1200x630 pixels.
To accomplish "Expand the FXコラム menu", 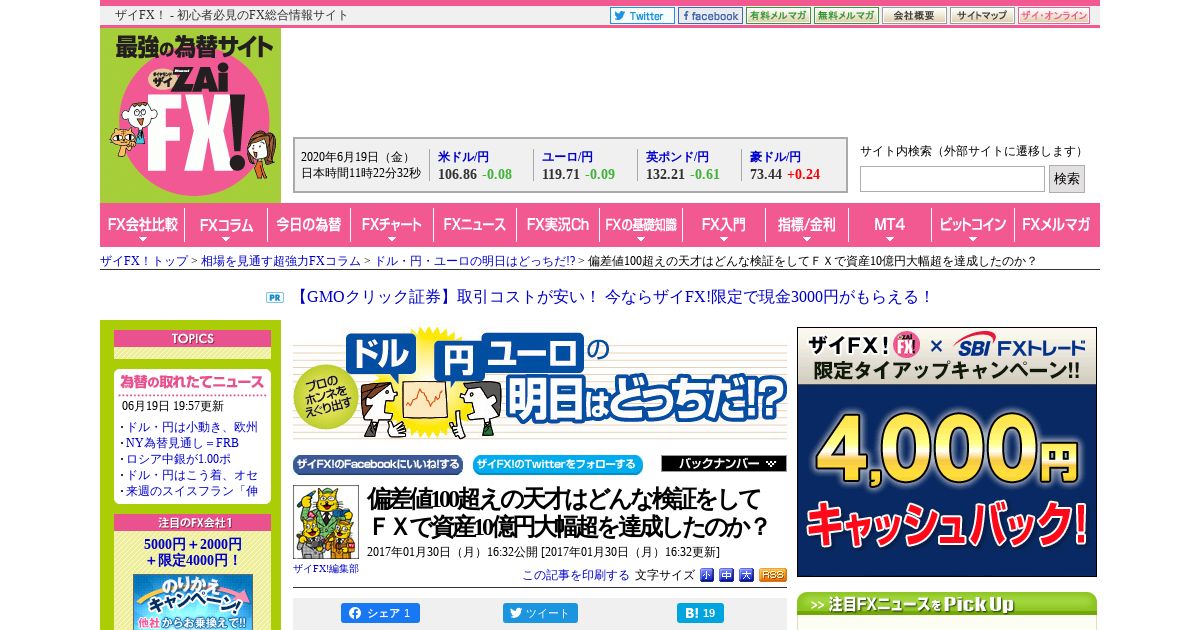I will click(226, 225).
